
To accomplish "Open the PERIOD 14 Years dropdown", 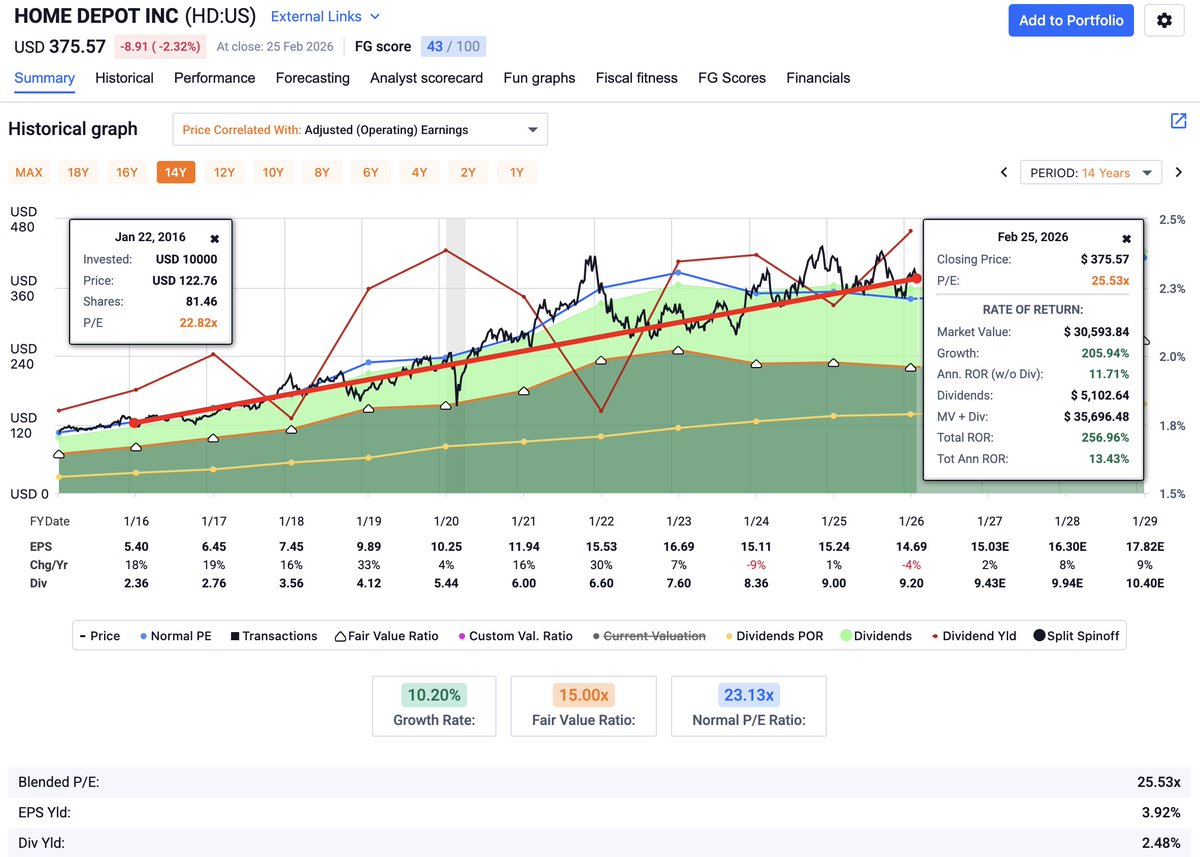I will click(1091, 172).
